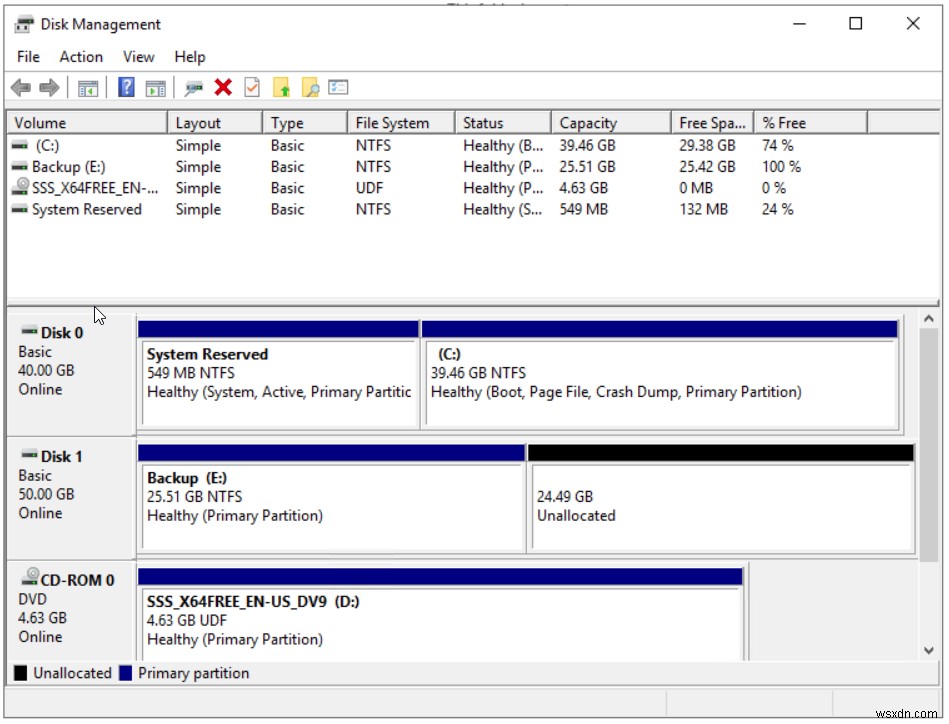The image size is (949, 724).
Task: Open the Action menu
Action: coord(81,57)
